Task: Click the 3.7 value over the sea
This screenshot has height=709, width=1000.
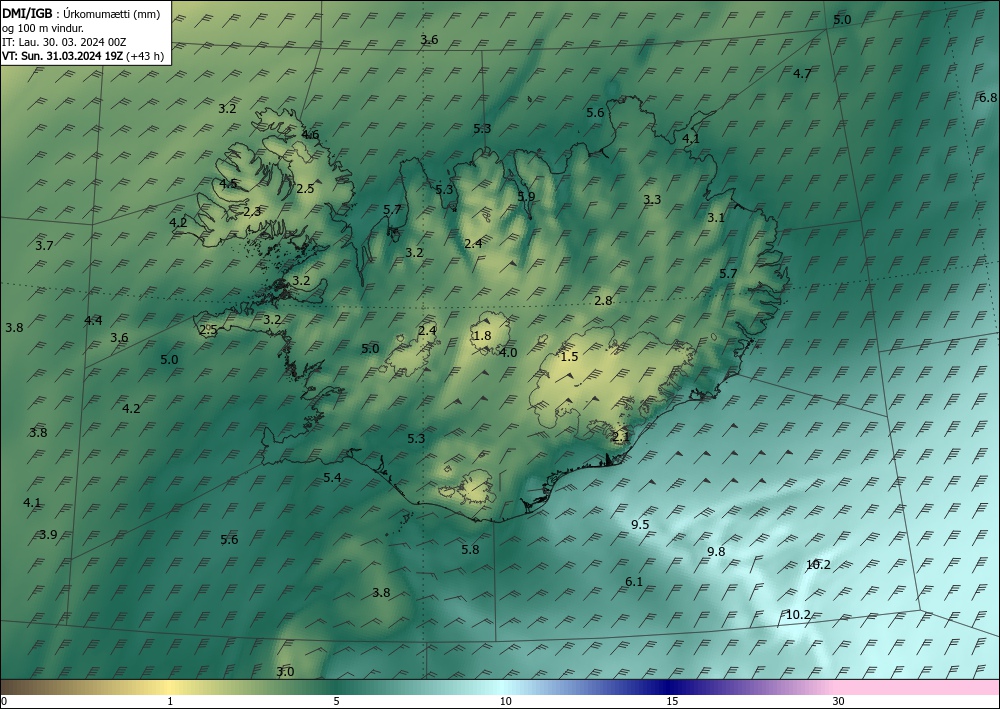Action: coord(44,245)
